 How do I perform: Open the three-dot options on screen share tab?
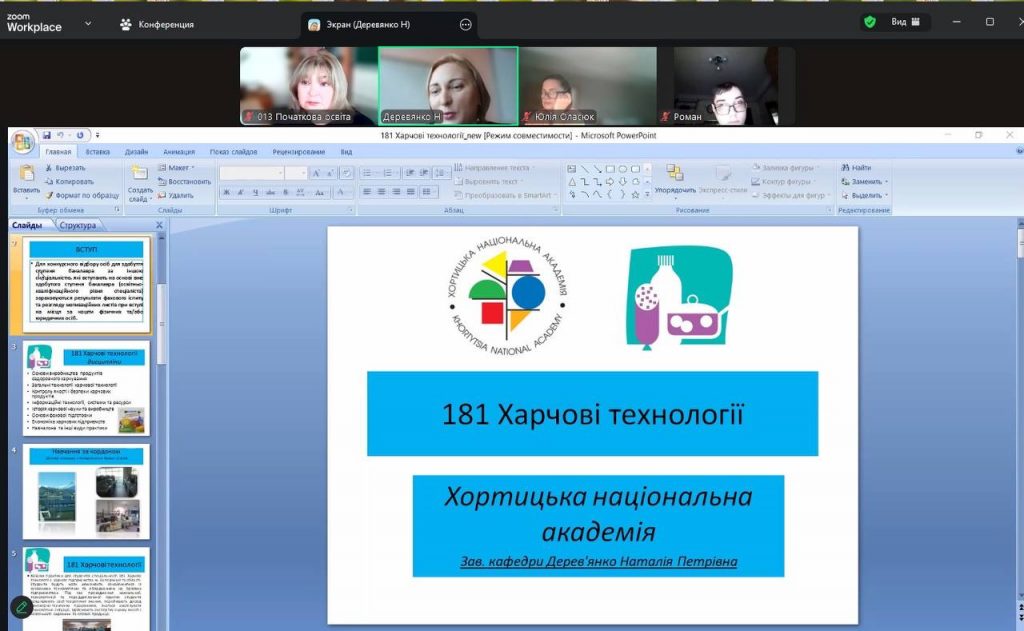point(465,25)
